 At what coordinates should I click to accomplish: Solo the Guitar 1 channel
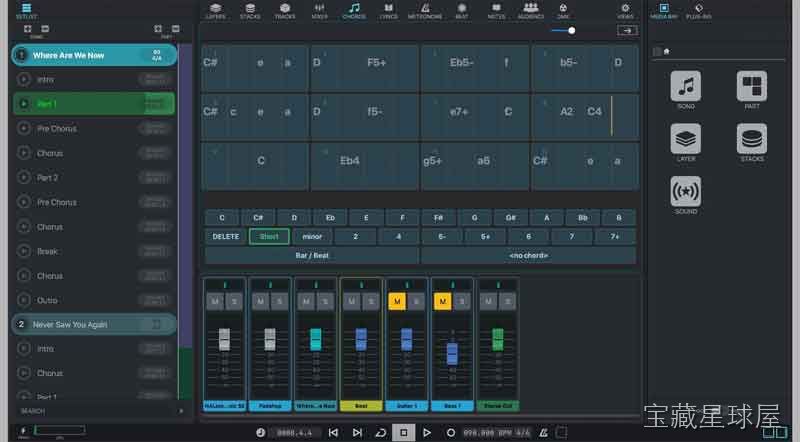[416, 302]
